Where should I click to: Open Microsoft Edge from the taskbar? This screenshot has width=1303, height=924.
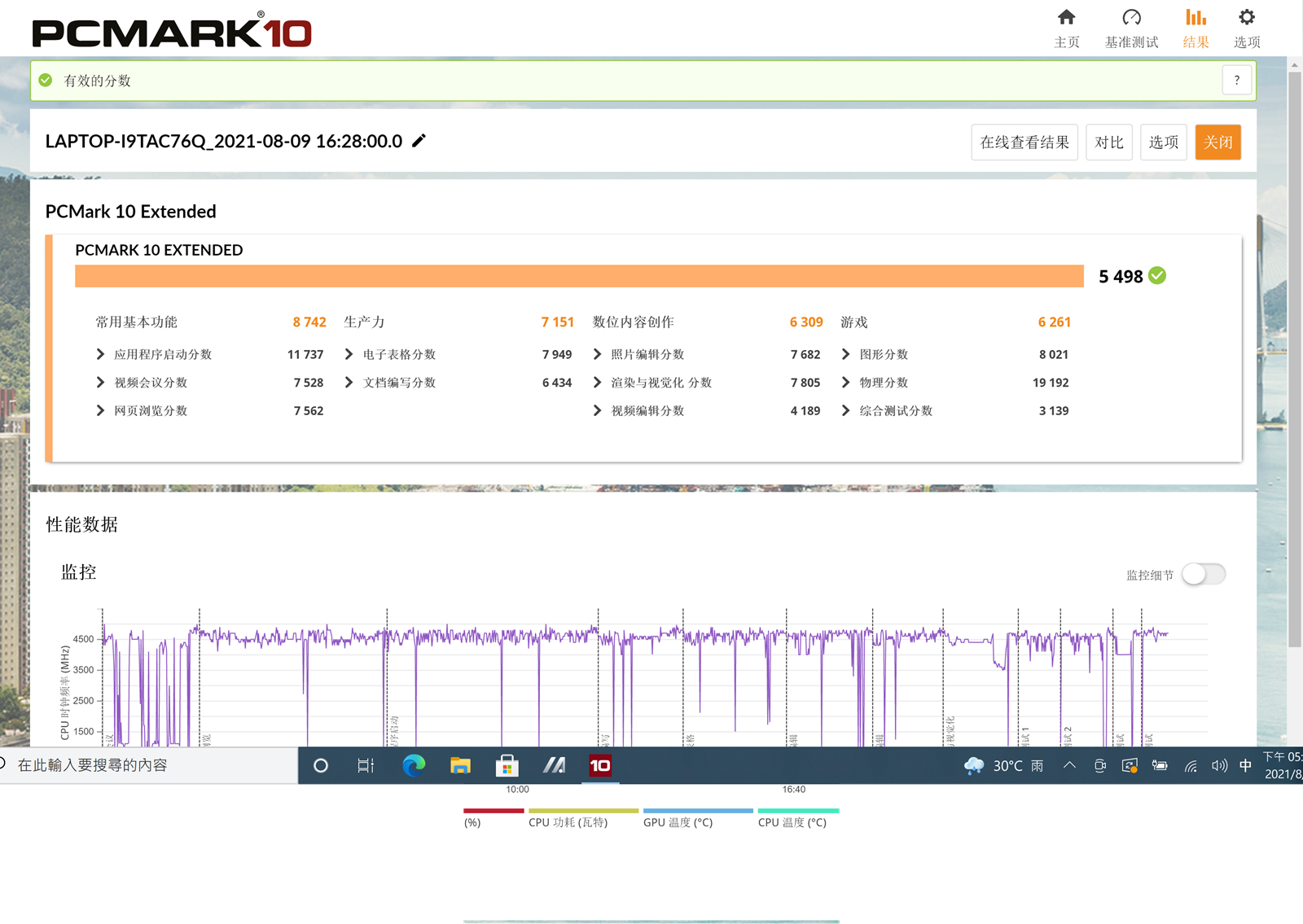(414, 765)
